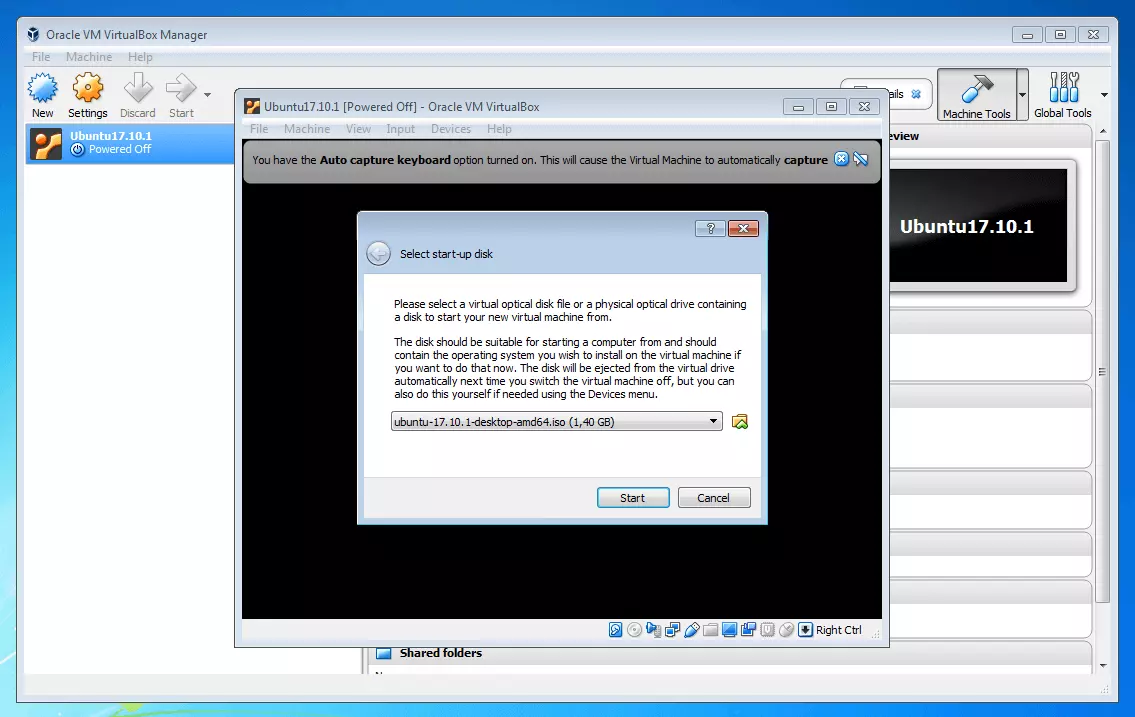Close the Details tool tab via blue X
Viewport: 1135px width, 717px height.
click(x=916, y=94)
